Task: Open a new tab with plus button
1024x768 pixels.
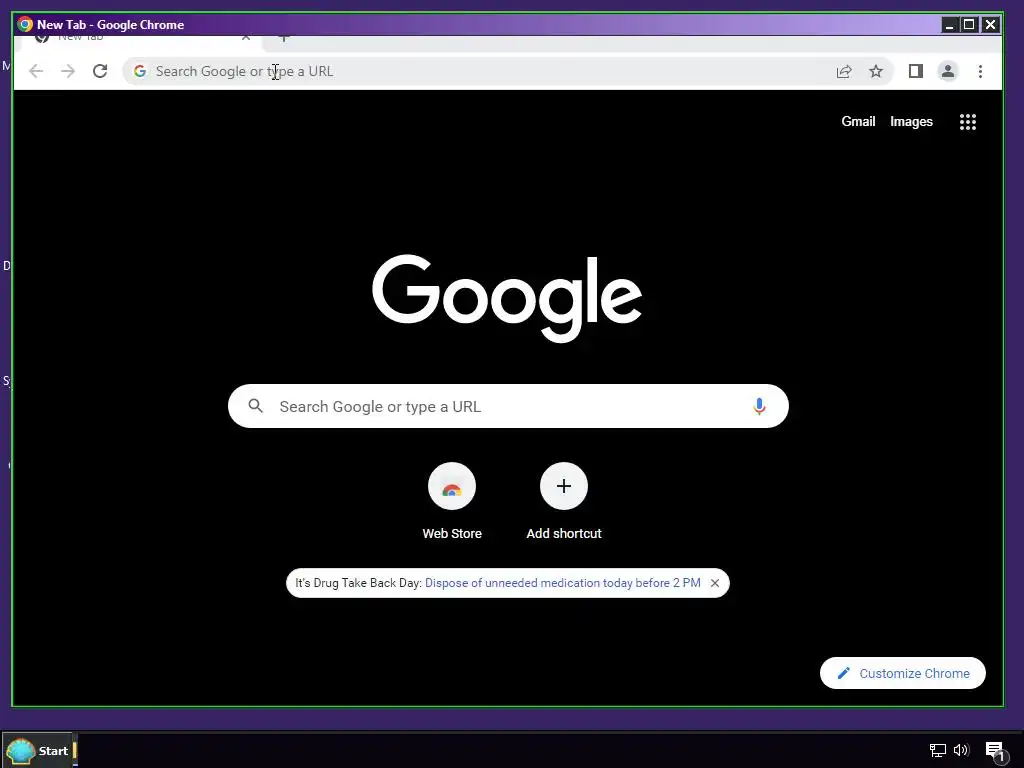Action: 283,39
